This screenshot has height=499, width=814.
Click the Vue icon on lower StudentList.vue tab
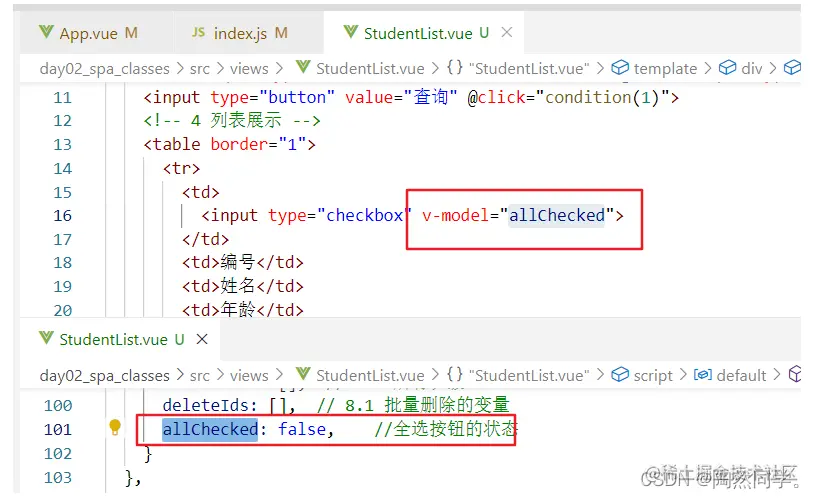coord(46,339)
